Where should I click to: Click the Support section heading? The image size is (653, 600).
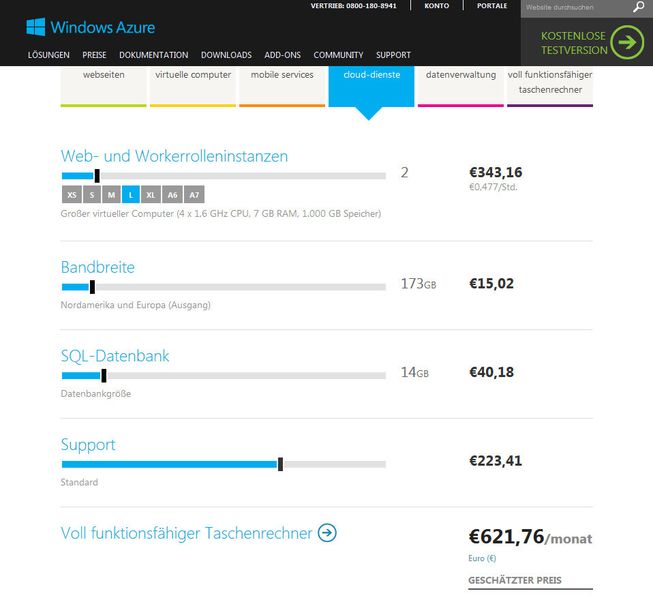tap(88, 445)
